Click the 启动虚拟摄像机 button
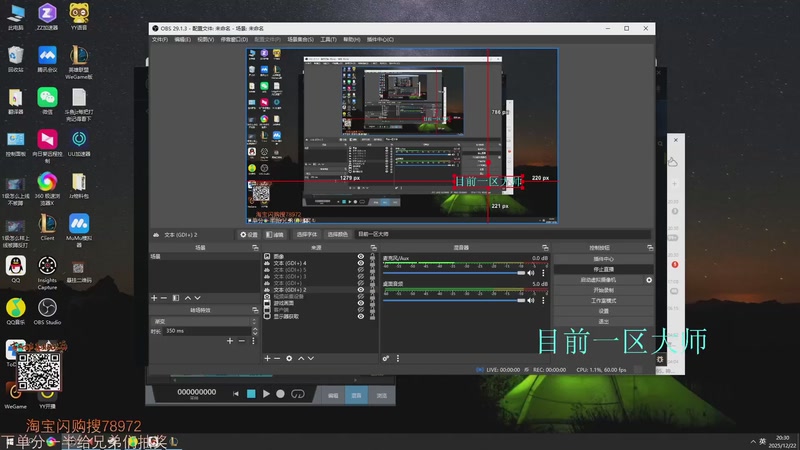 click(x=598, y=280)
